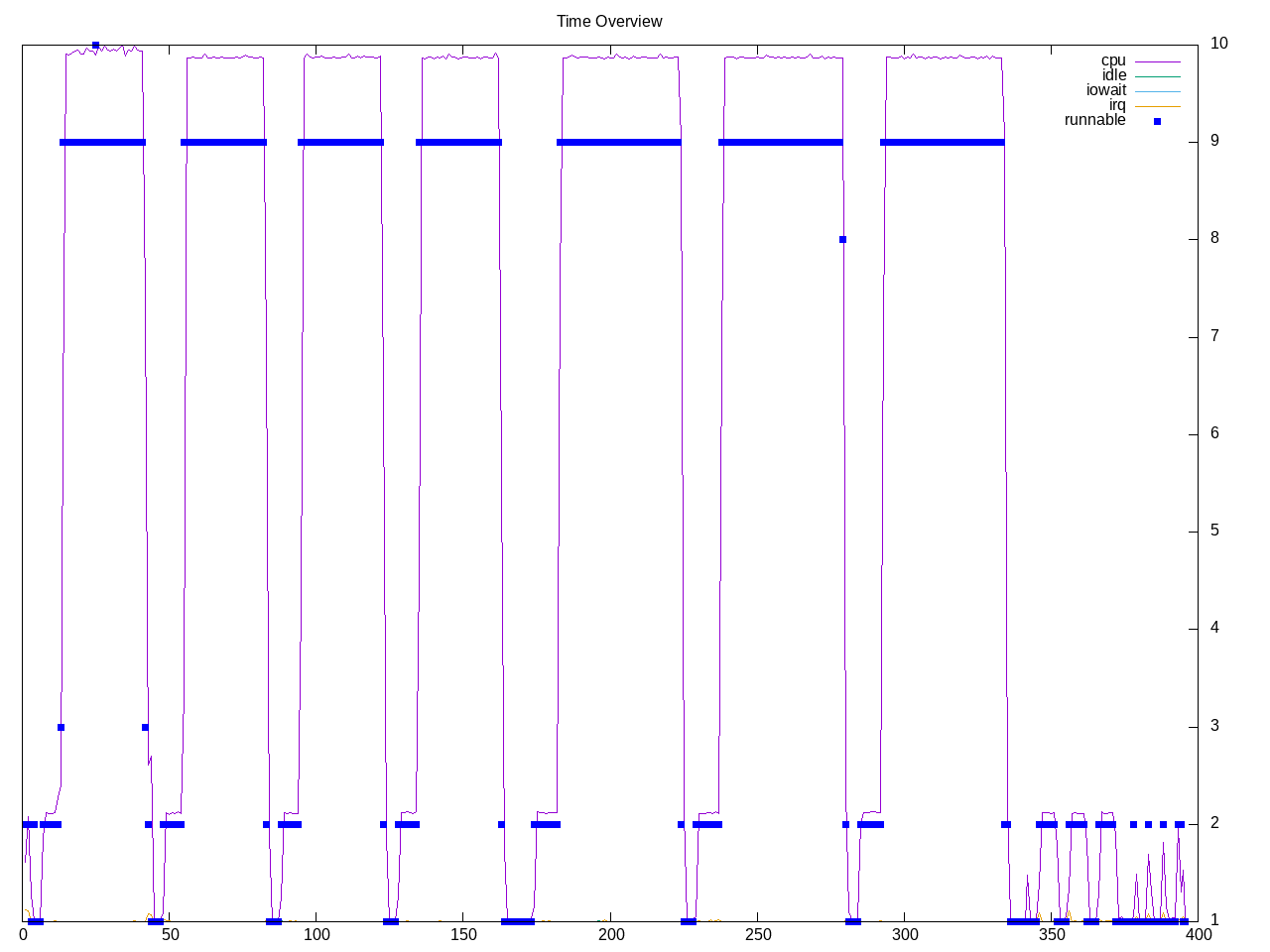Select the "idle" legend label
Screen dimensions: 1270x952
coord(1113,75)
